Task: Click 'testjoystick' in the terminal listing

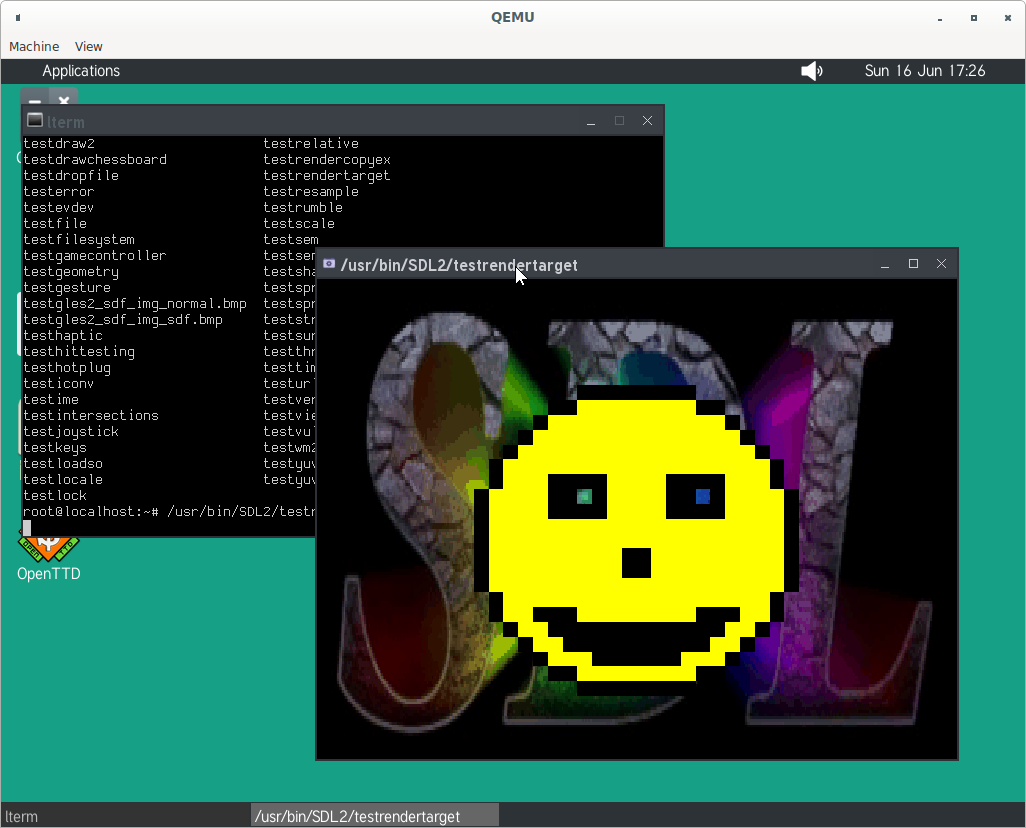Action: [71, 432]
